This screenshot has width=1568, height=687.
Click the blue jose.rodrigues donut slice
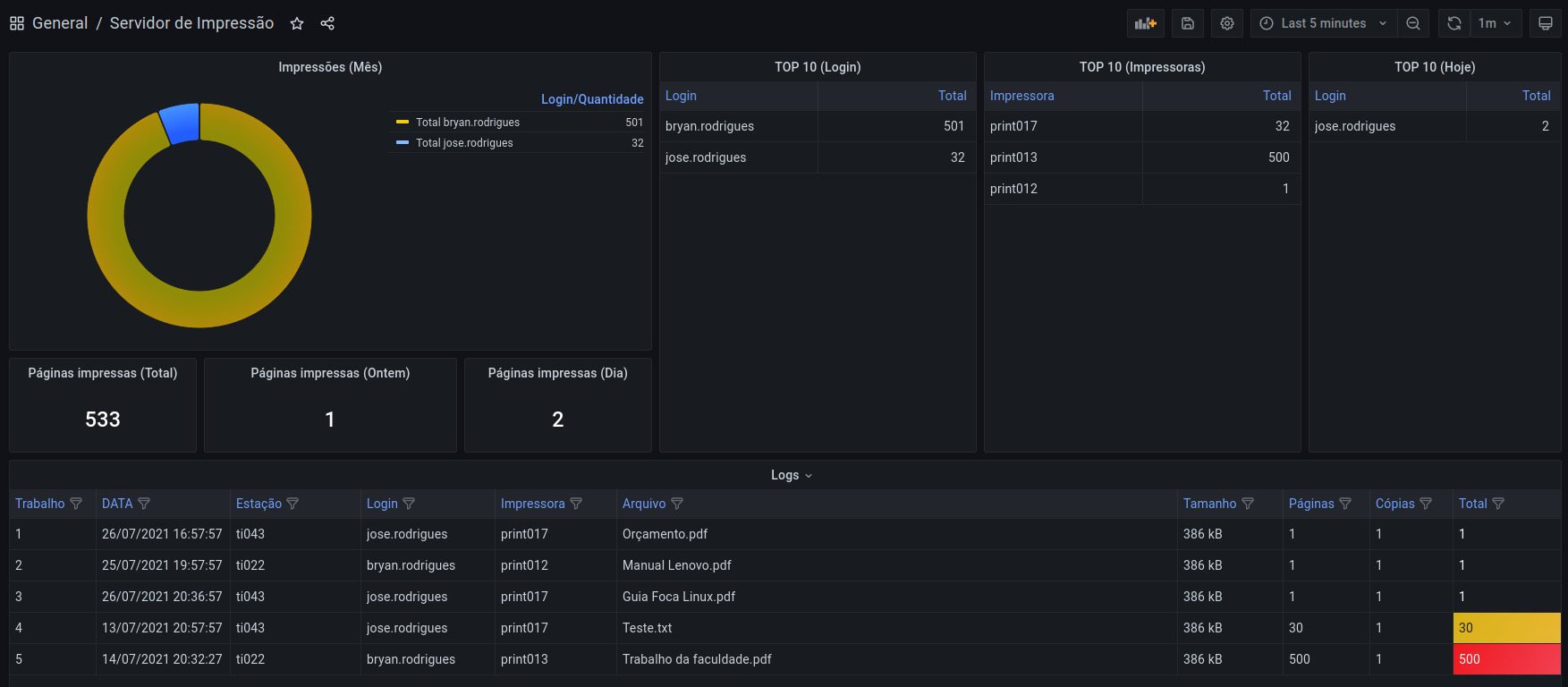180,123
